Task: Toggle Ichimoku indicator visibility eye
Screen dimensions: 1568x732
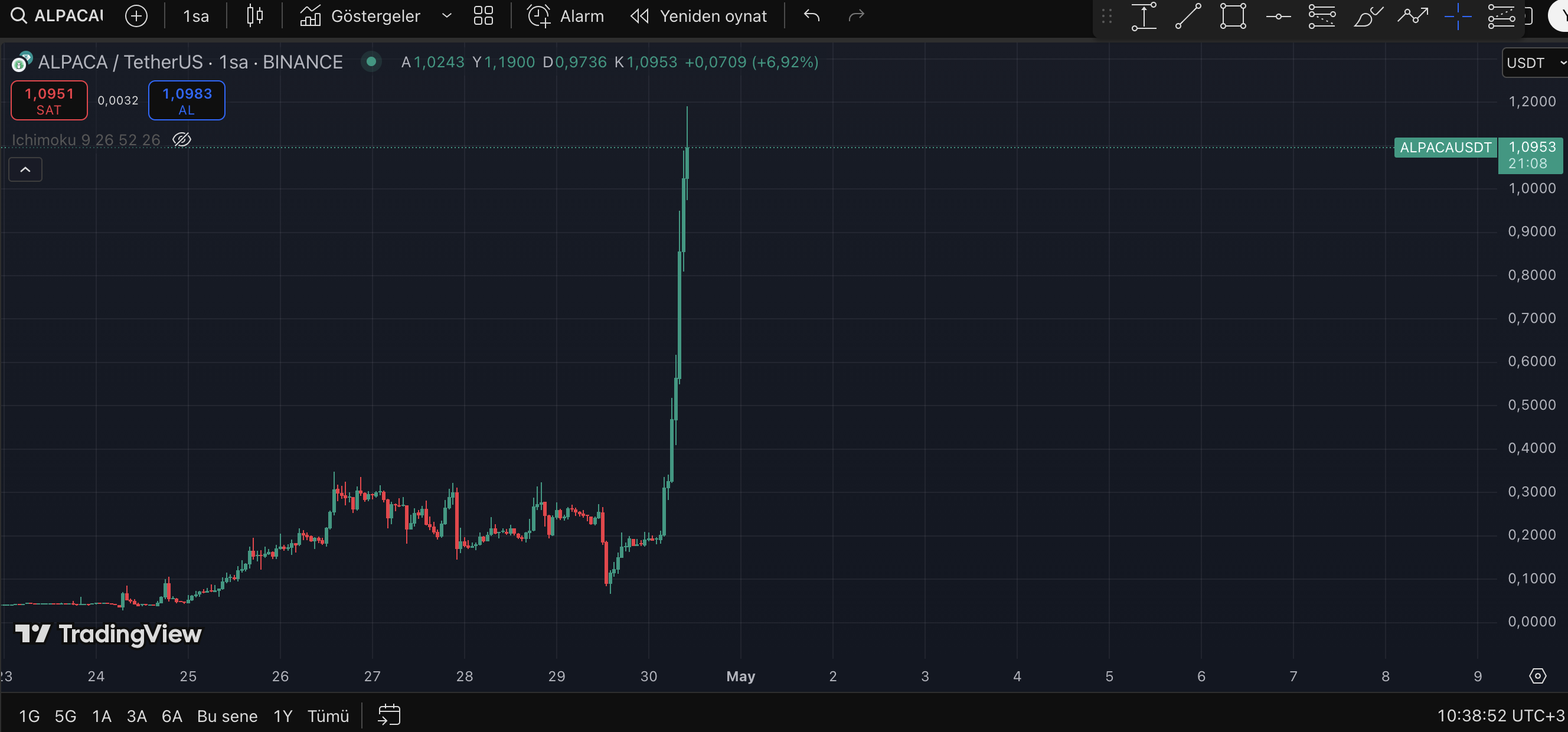Action: coord(182,140)
